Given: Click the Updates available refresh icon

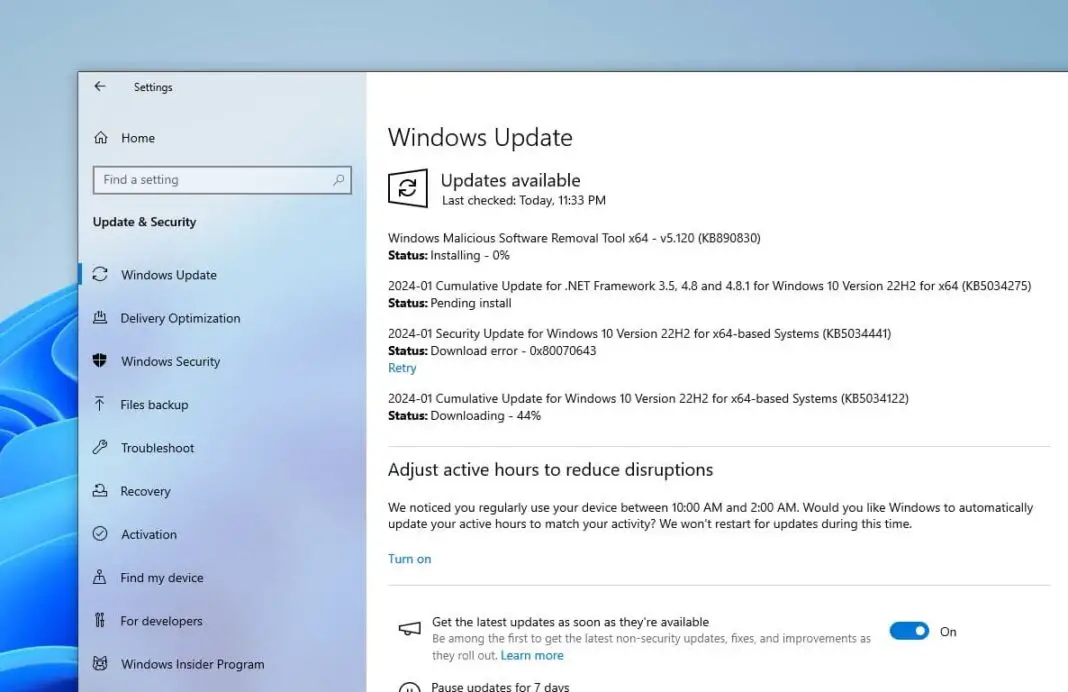Looking at the screenshot, I should (407, 188).
